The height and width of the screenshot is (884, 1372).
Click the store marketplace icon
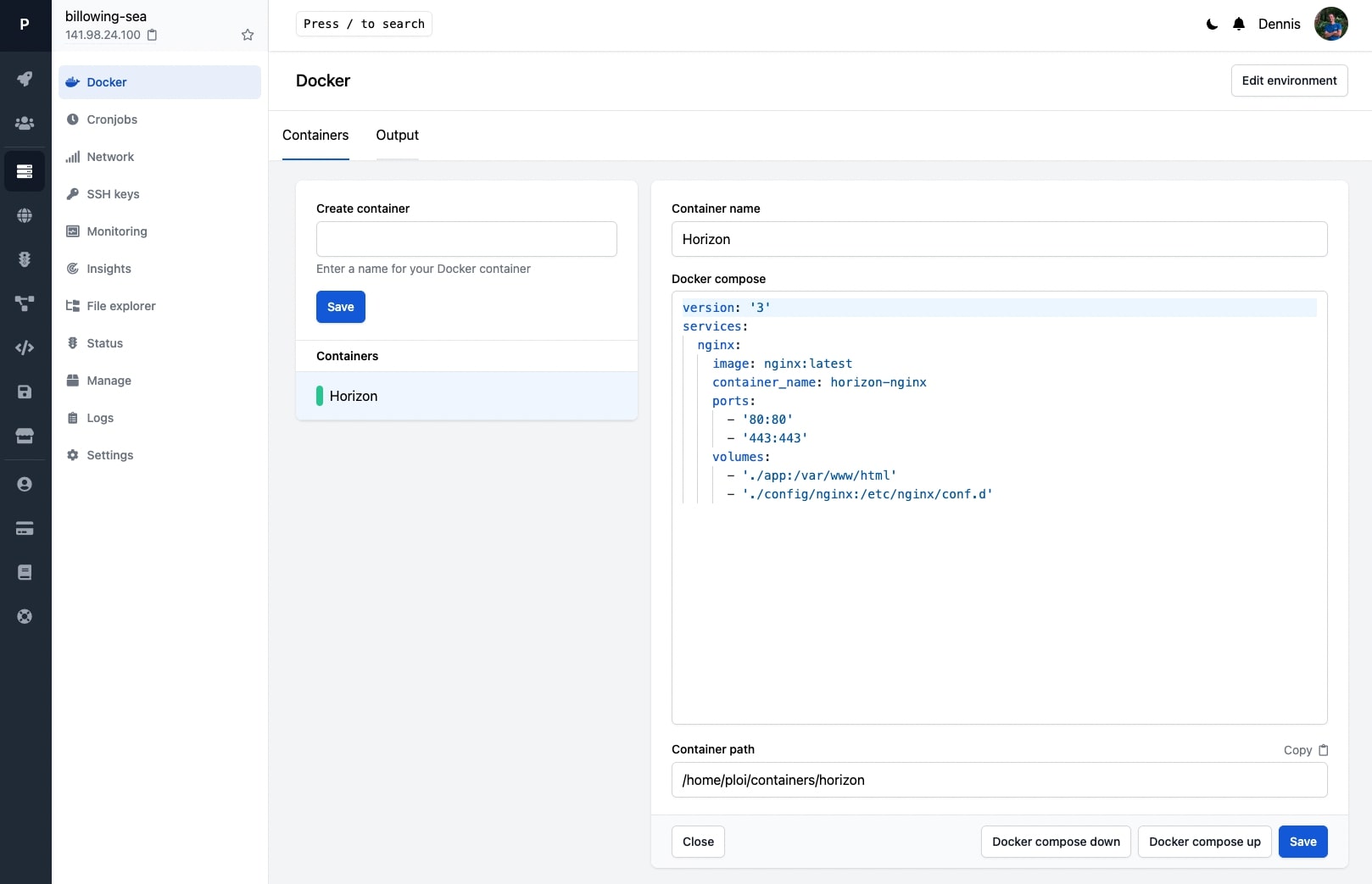[x=25, y=436]
